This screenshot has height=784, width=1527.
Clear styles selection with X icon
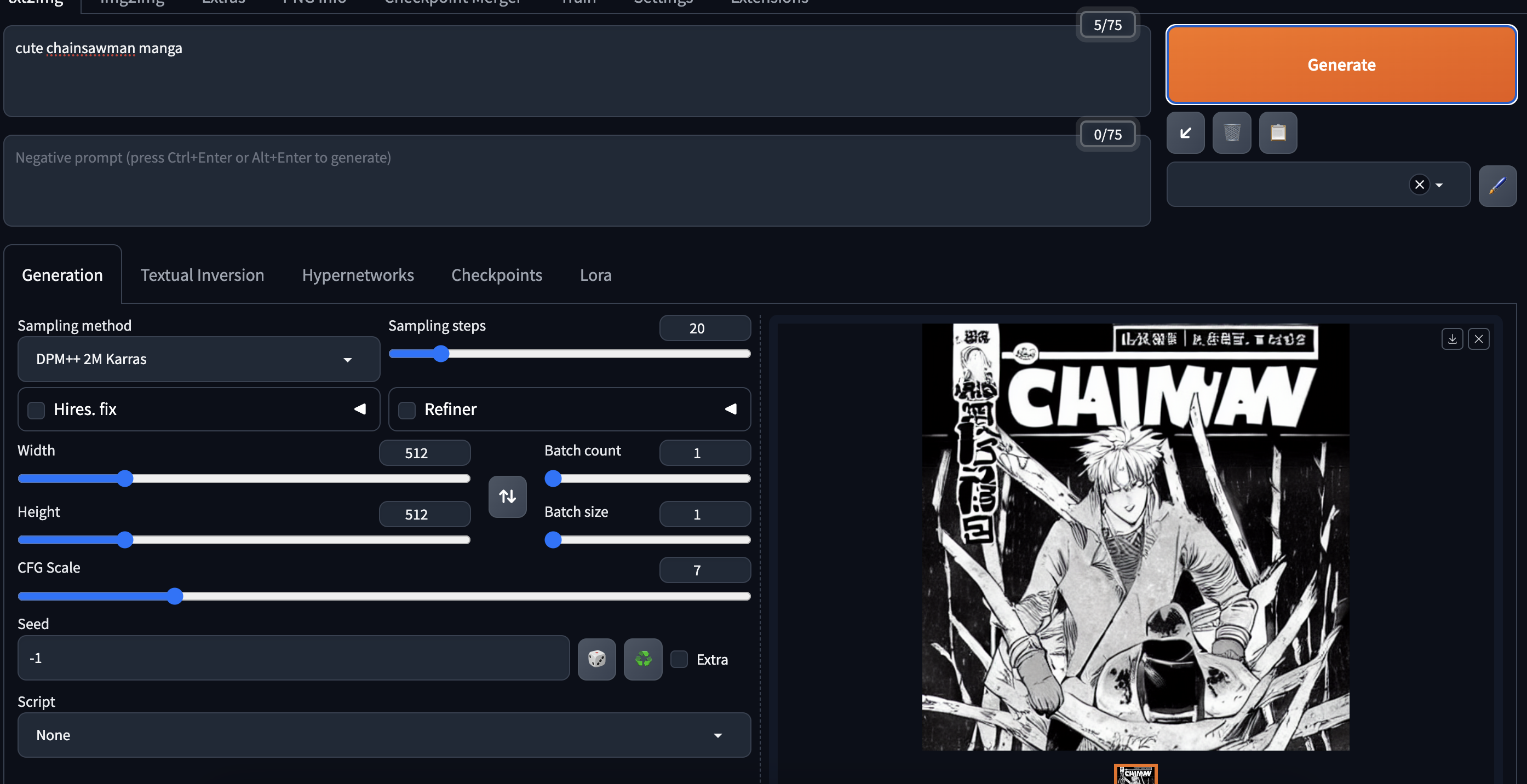(x=1419, y=185)
